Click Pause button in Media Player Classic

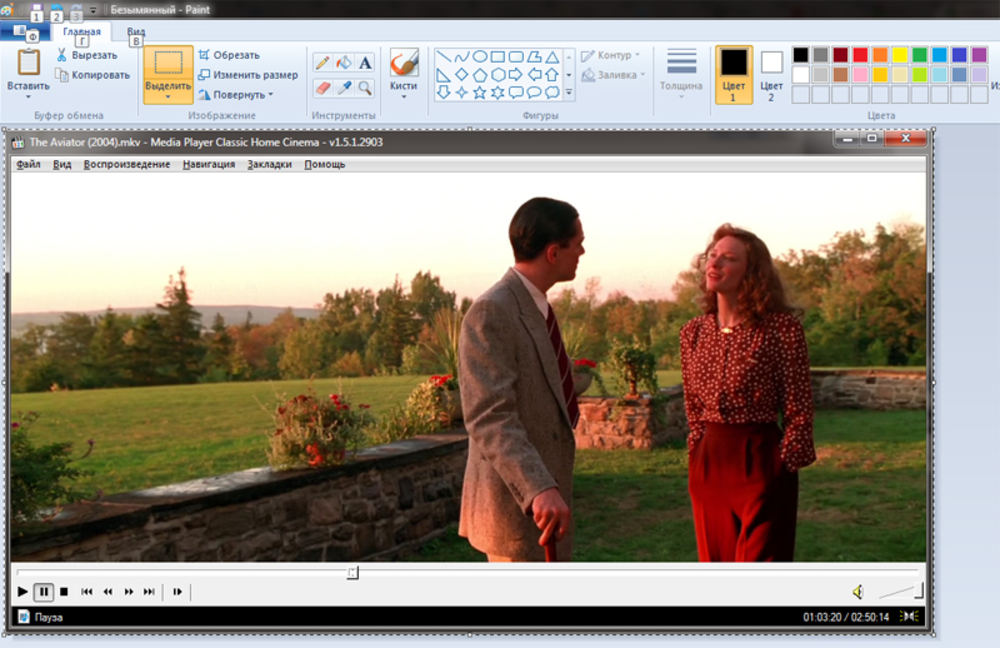pos(43,592)
